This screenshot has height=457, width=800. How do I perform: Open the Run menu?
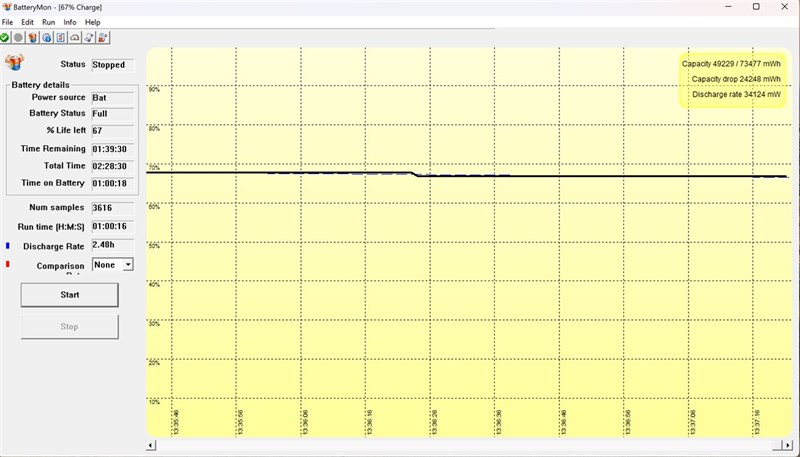click(48, 22)
